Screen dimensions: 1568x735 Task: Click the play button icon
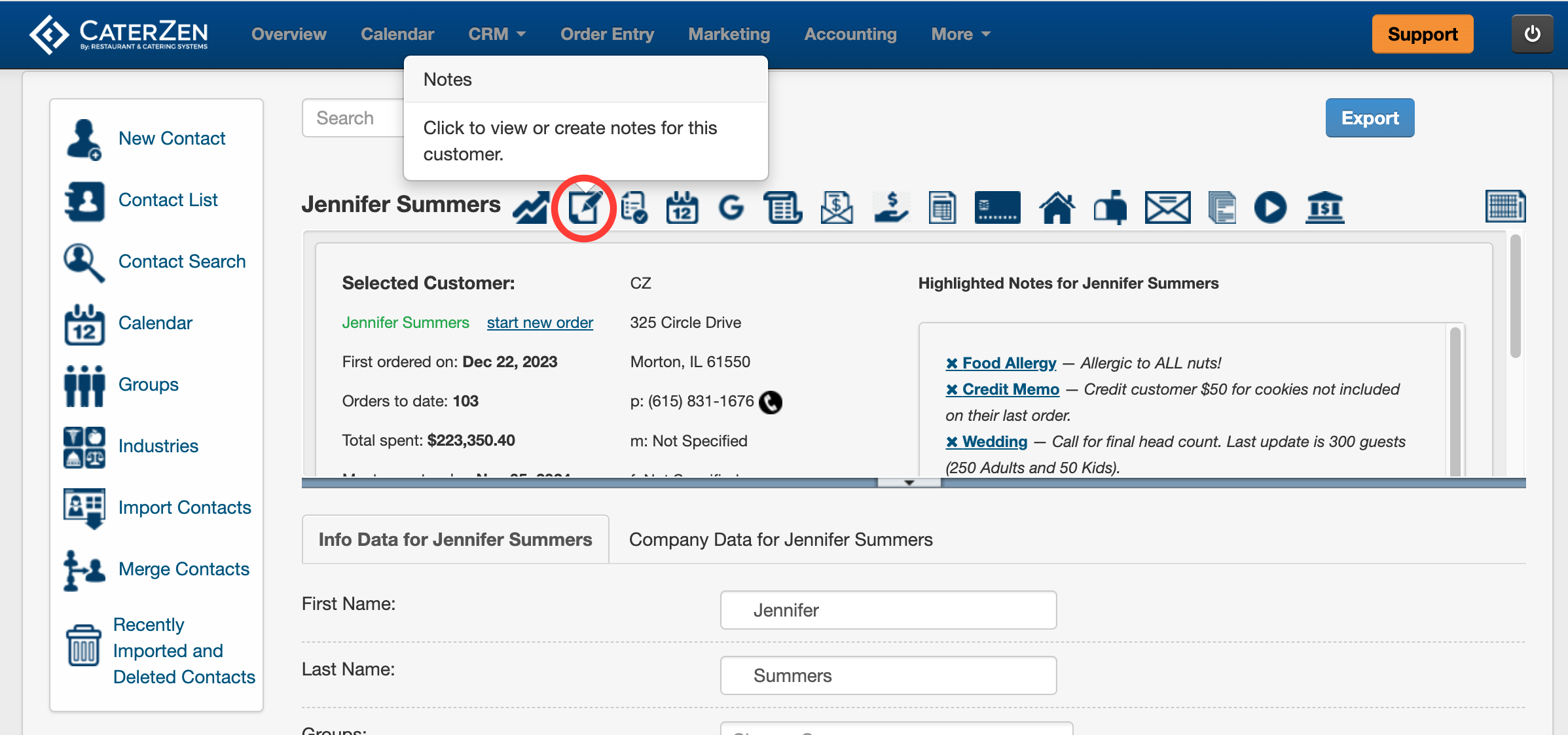pyautogui.click(x=1270, y=208)
